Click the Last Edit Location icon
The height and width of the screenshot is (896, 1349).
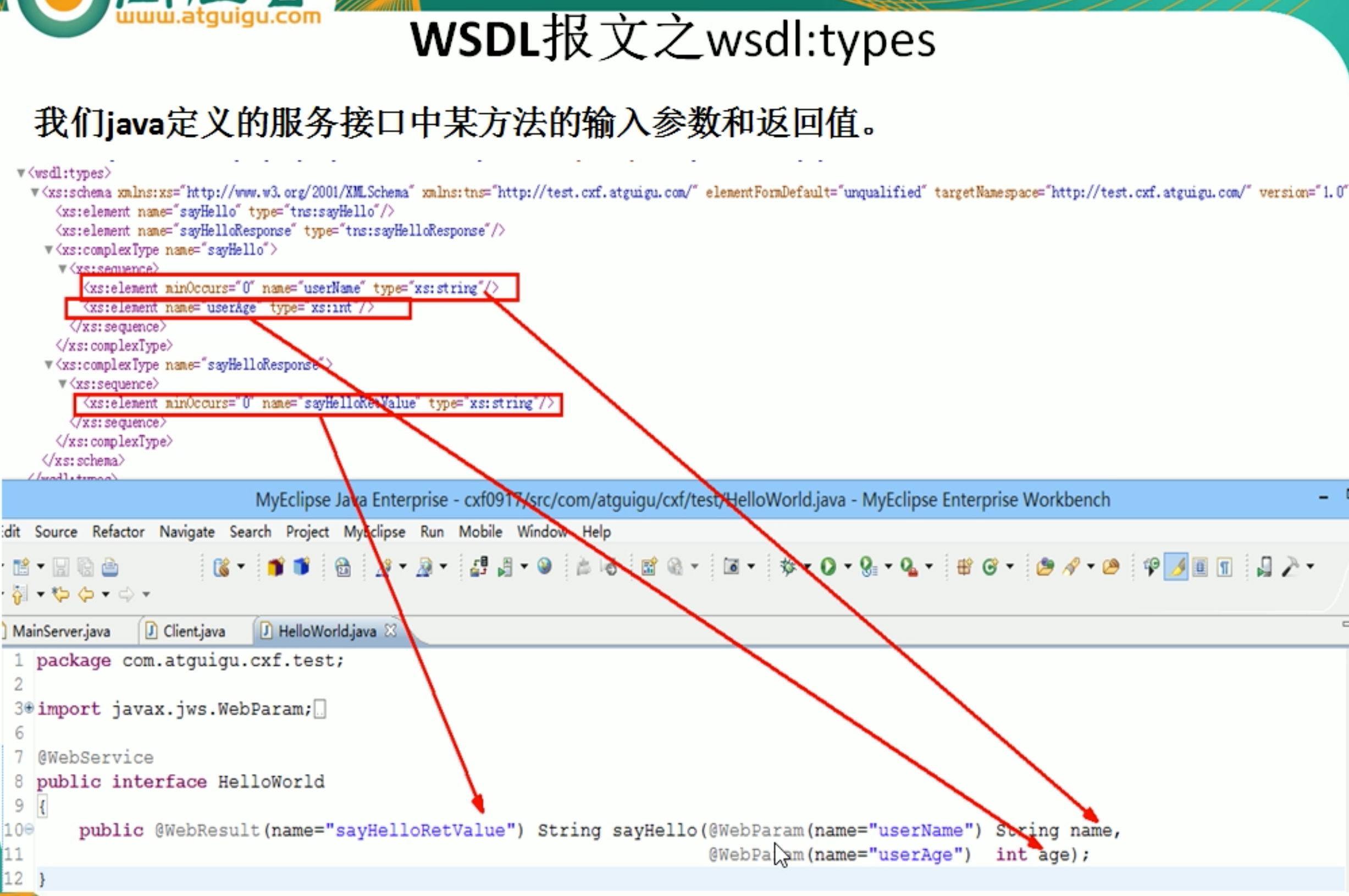pos(60,594)
